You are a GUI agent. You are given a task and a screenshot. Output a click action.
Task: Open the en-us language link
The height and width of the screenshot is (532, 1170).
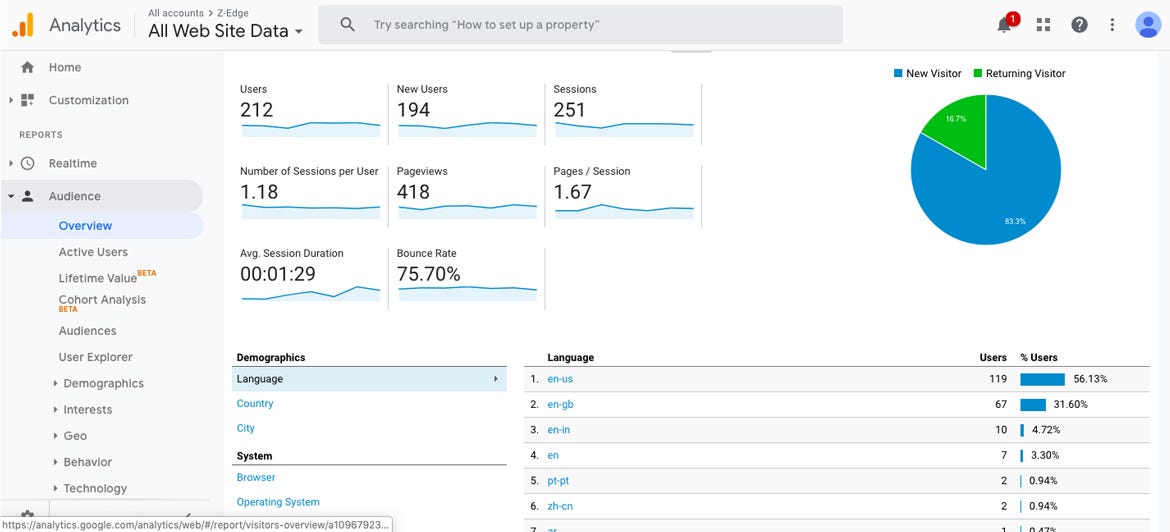pos(560,379)
